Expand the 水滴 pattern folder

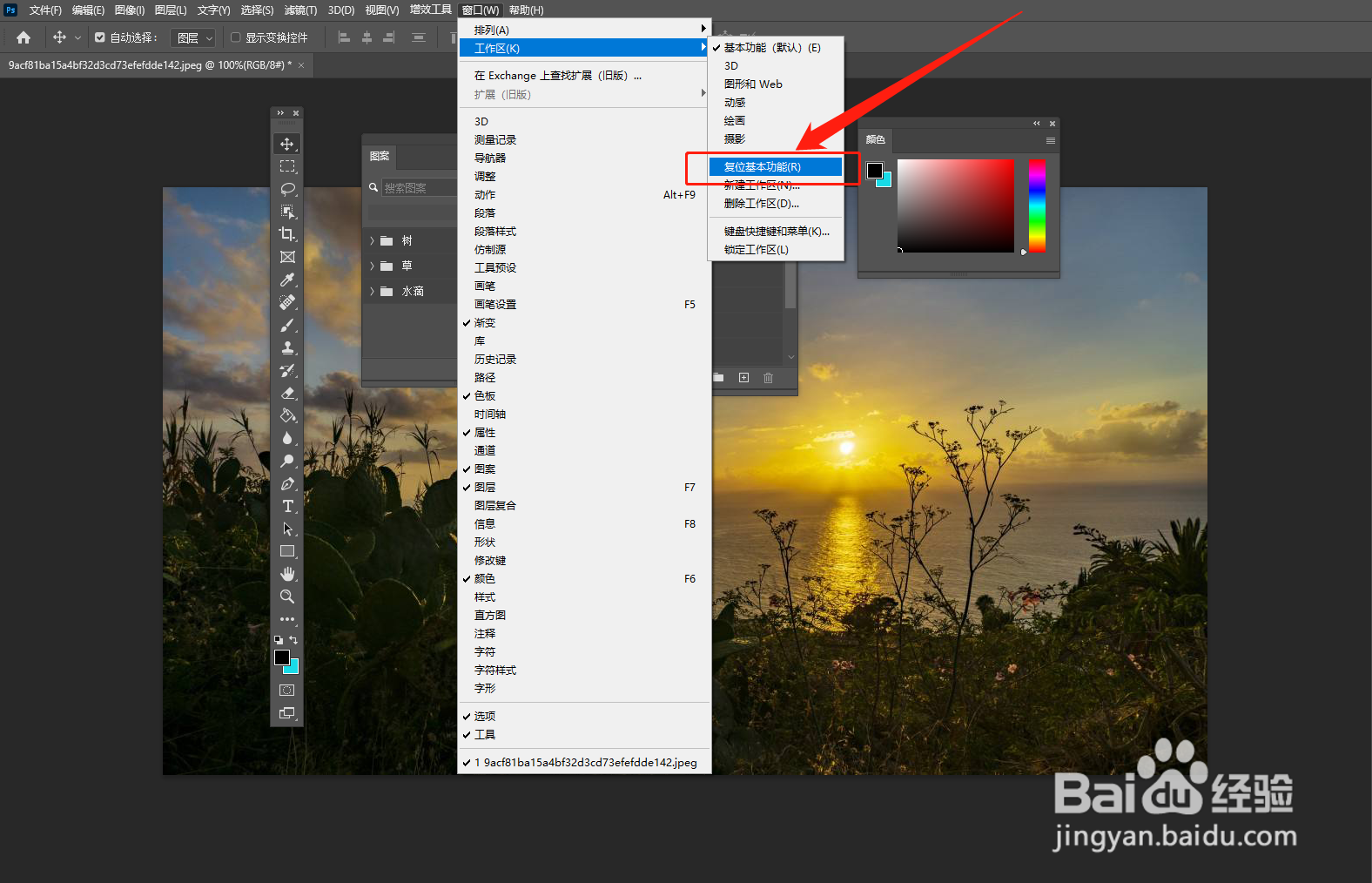pyautogui.click(x=373, y=292)
